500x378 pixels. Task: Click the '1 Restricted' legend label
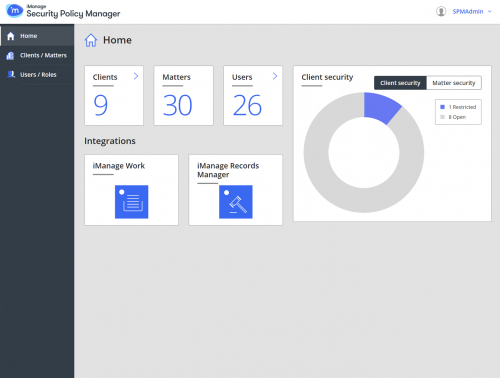click(462, 107)
